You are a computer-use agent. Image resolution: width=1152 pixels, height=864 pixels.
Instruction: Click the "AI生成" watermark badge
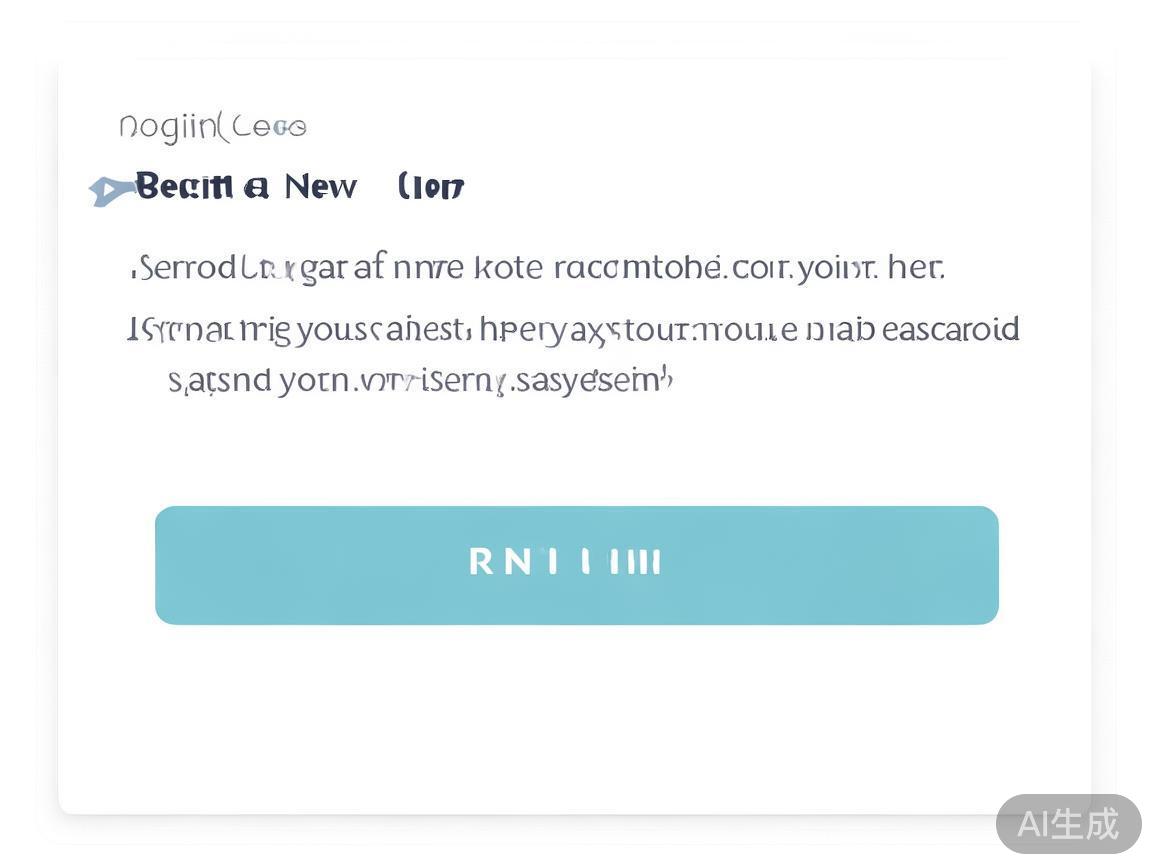coord(1068,824)
